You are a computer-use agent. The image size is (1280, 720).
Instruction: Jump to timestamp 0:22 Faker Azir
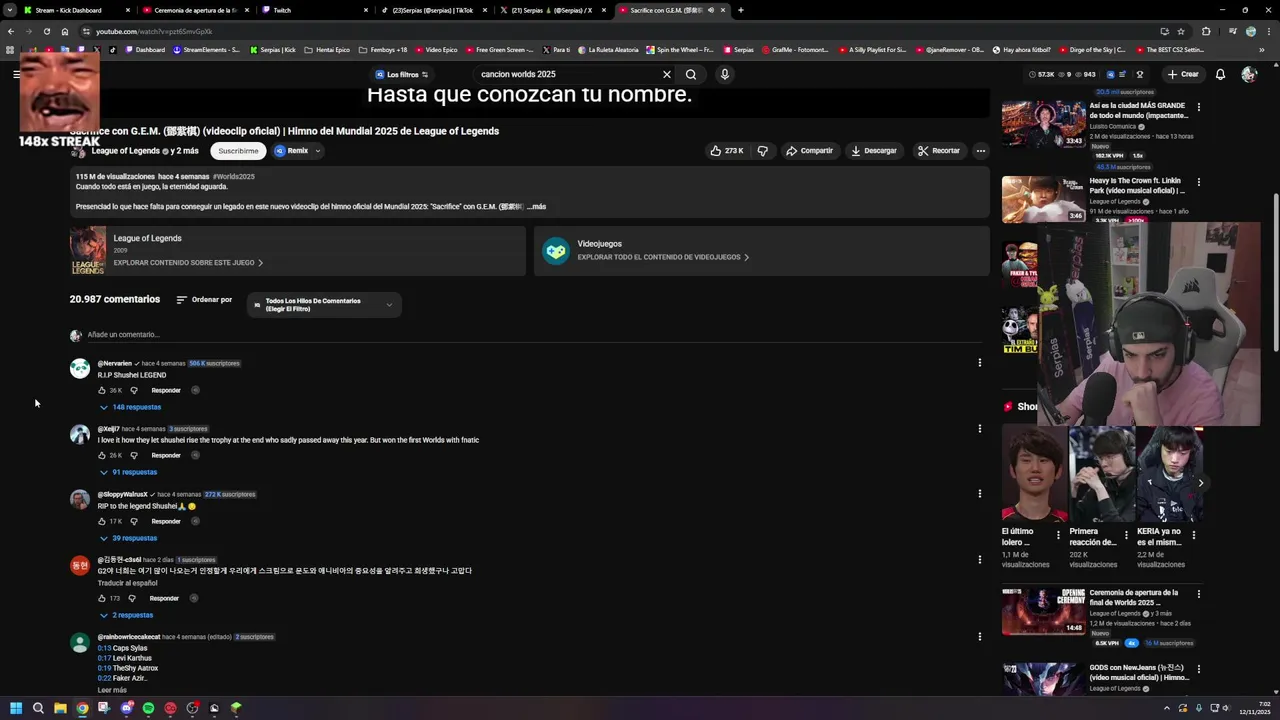[104, 678]
